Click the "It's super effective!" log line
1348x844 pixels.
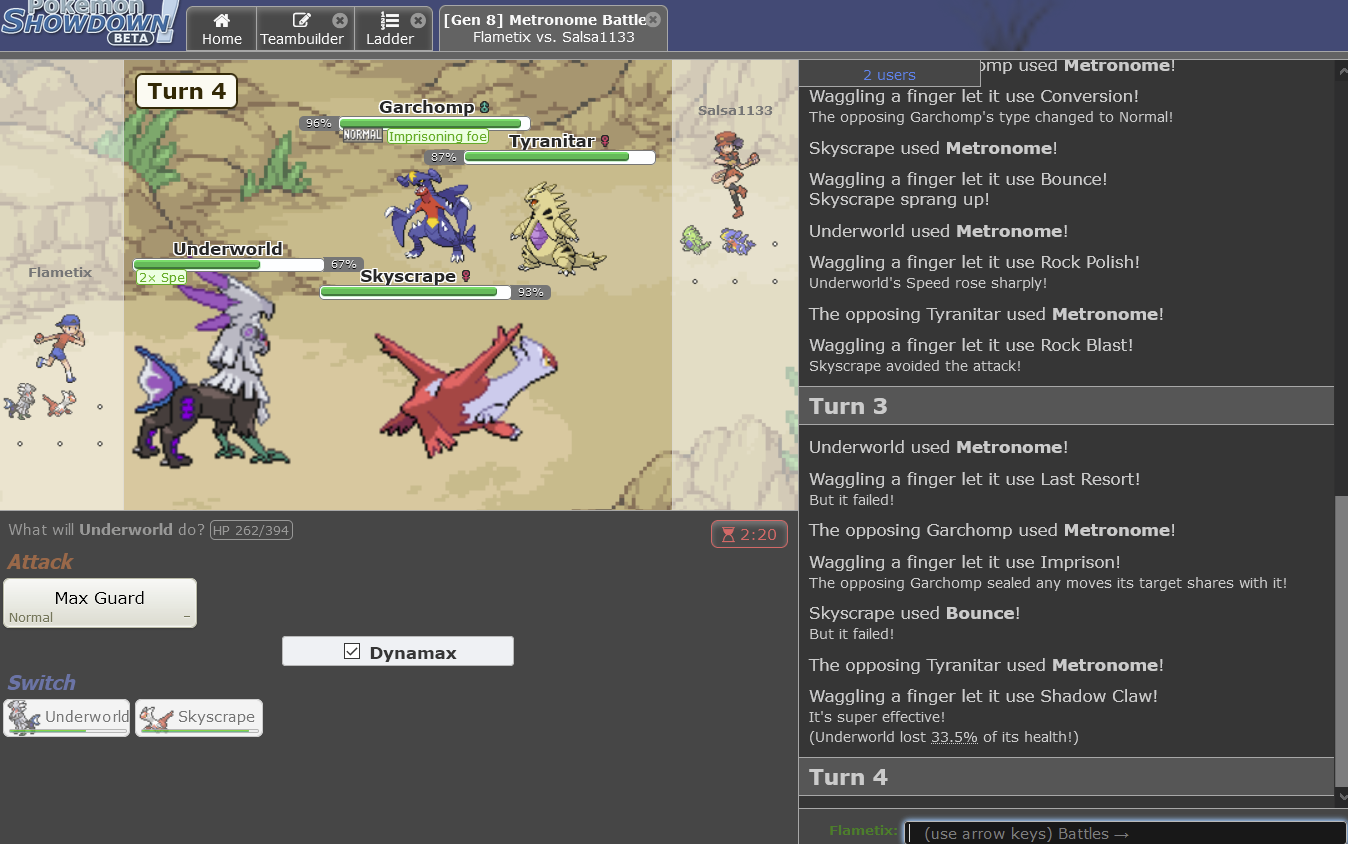point(877,717)
